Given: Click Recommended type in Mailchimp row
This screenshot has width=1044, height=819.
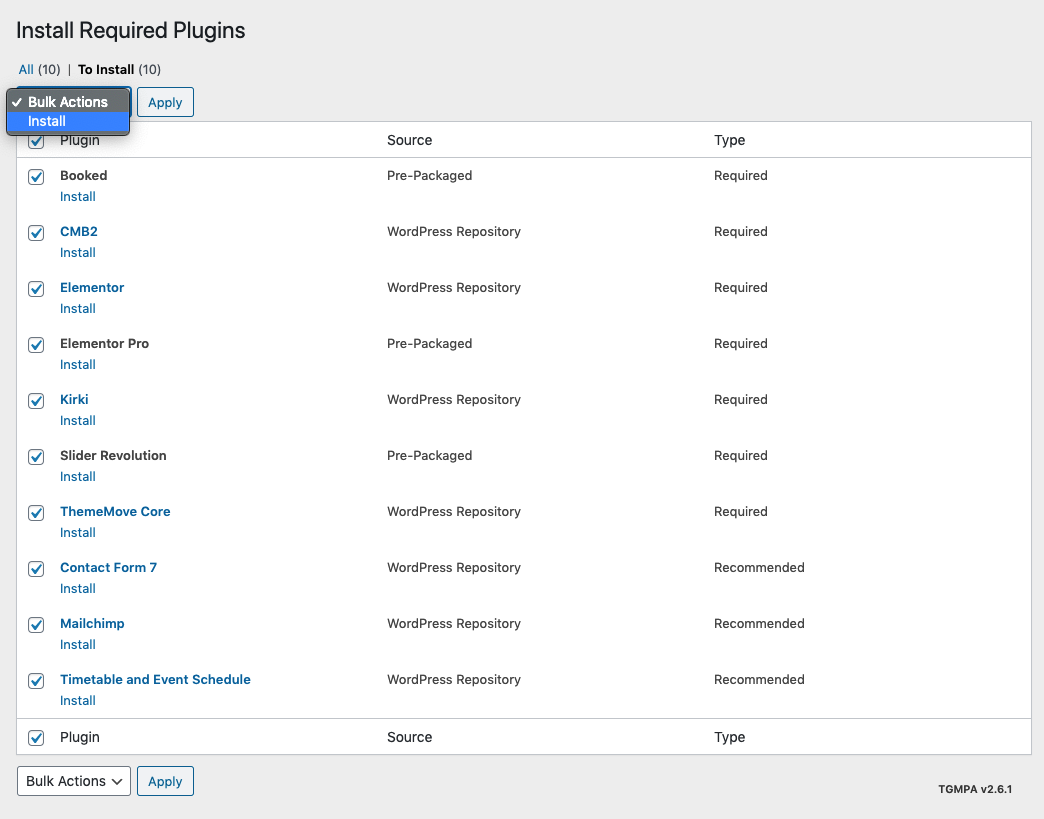Looking at the screenshot, I should 759,623.
